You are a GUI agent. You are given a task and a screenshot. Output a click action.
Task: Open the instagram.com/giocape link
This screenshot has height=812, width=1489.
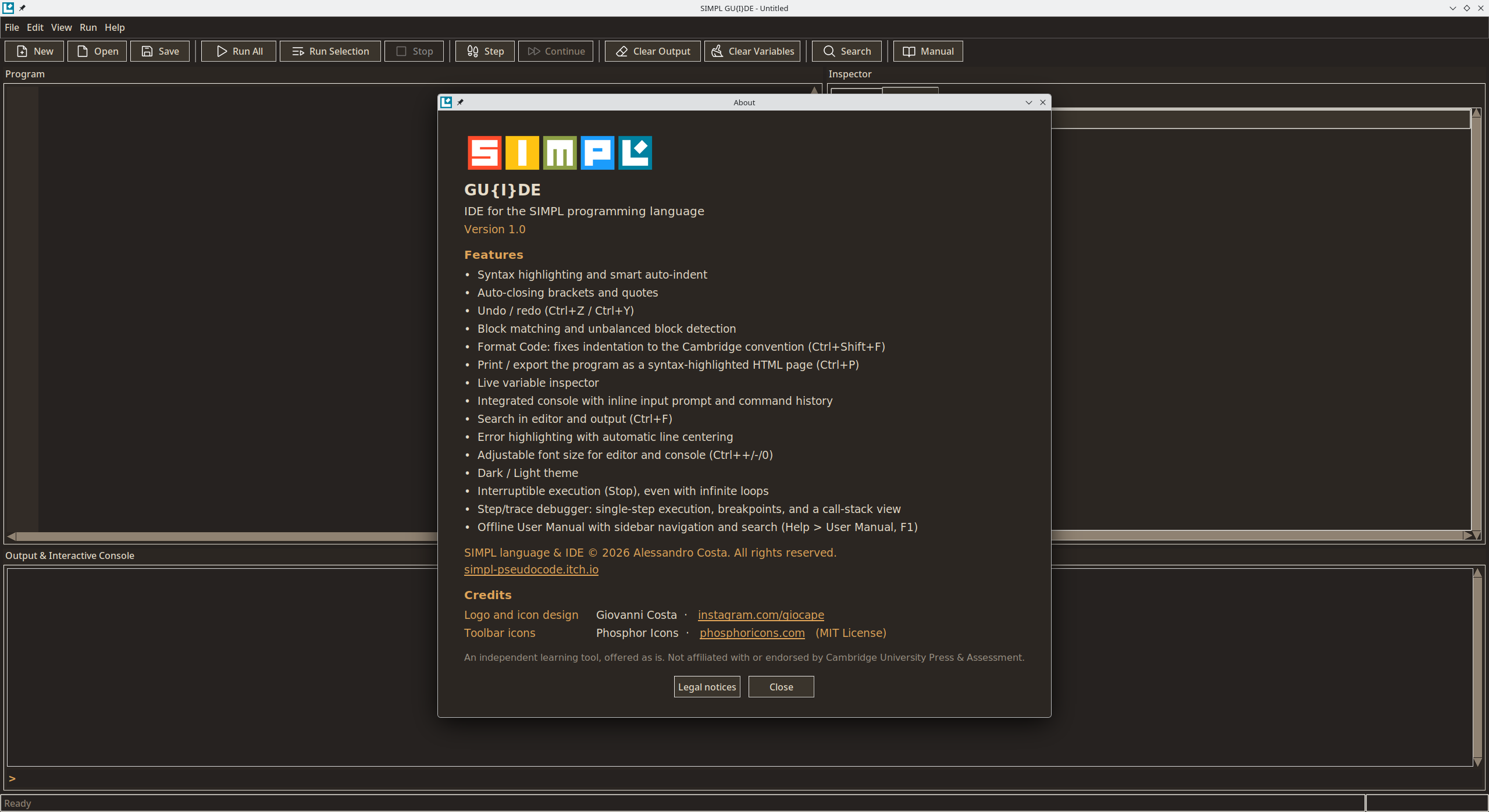(x=761, y=615)
